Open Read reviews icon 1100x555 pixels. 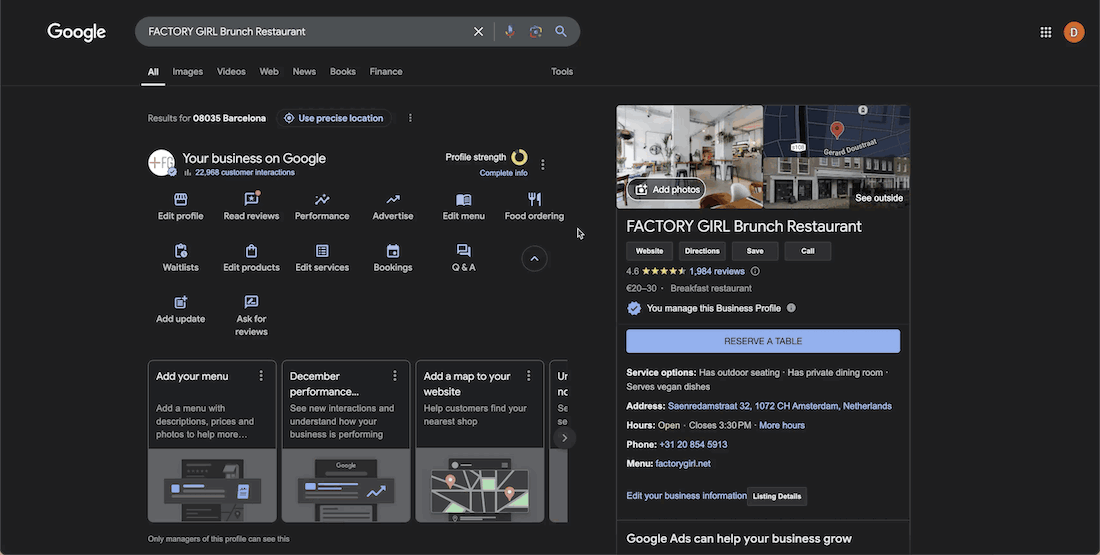(251, 200)
